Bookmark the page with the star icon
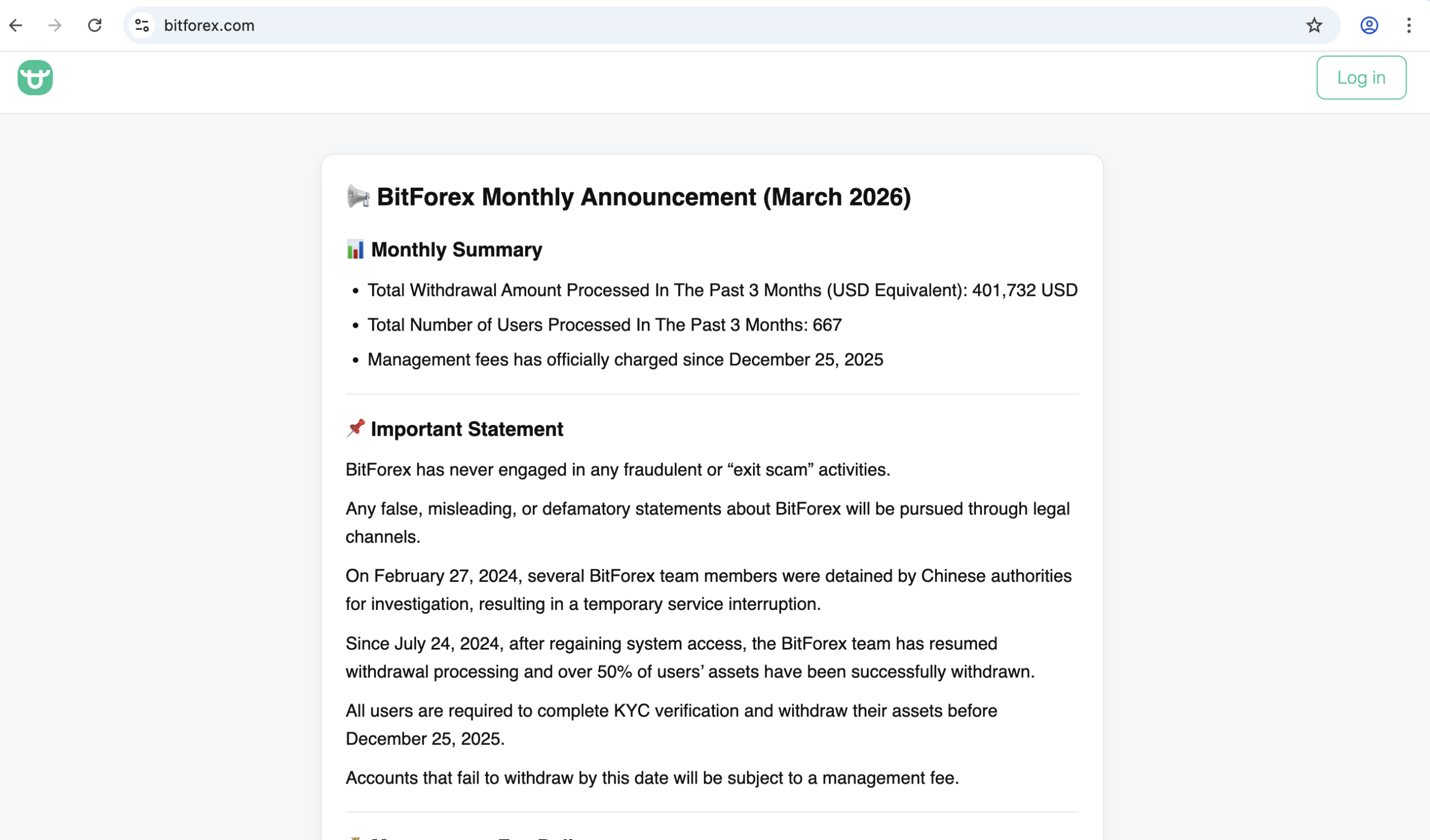The height and width of the screenshot is (840, 1430). (x=1314, y=25)
